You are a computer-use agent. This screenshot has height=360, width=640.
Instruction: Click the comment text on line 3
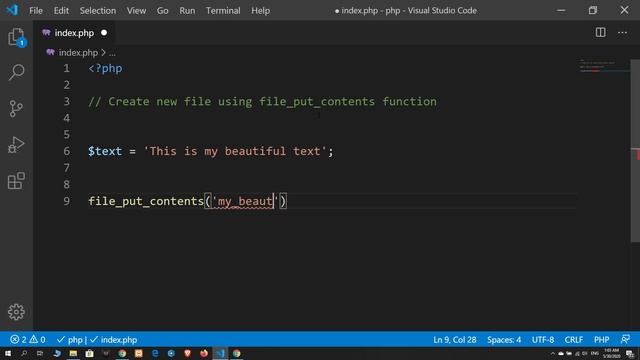pos(262,102)
